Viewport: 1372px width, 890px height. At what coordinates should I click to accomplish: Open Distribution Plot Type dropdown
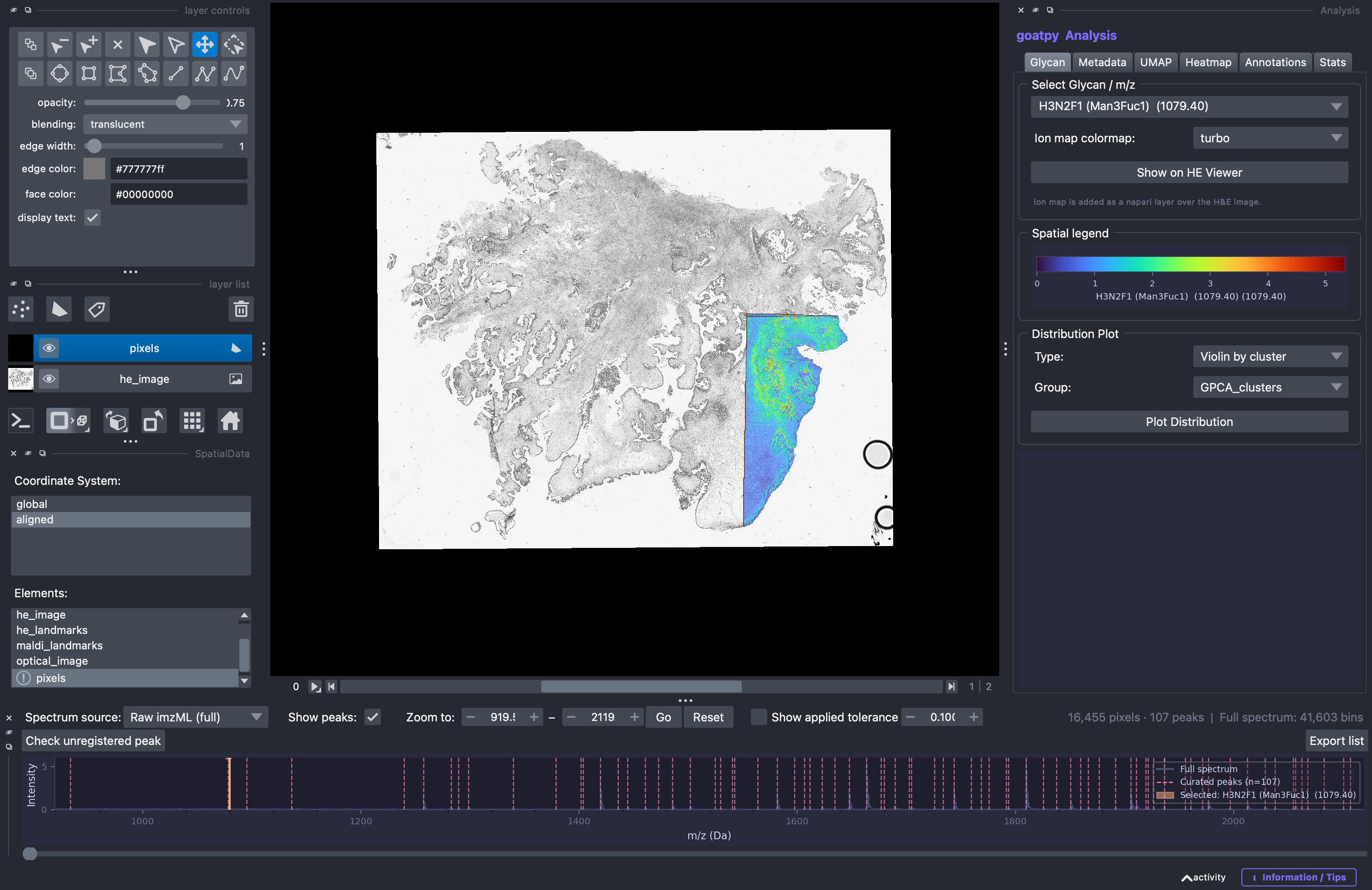point(1270,357)
